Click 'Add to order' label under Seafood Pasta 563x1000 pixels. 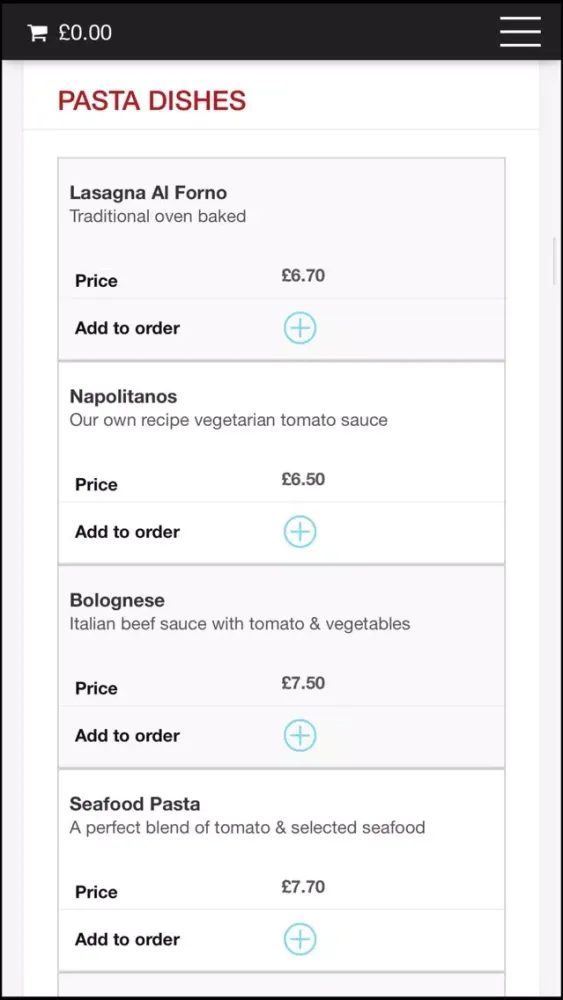tap(128, 939)
